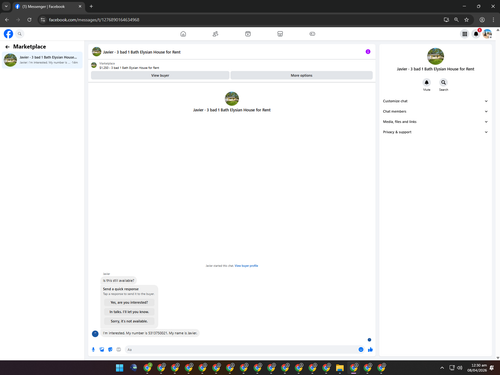Click the View buyer button
500x375 pixels.
click(x=160, y=75)
